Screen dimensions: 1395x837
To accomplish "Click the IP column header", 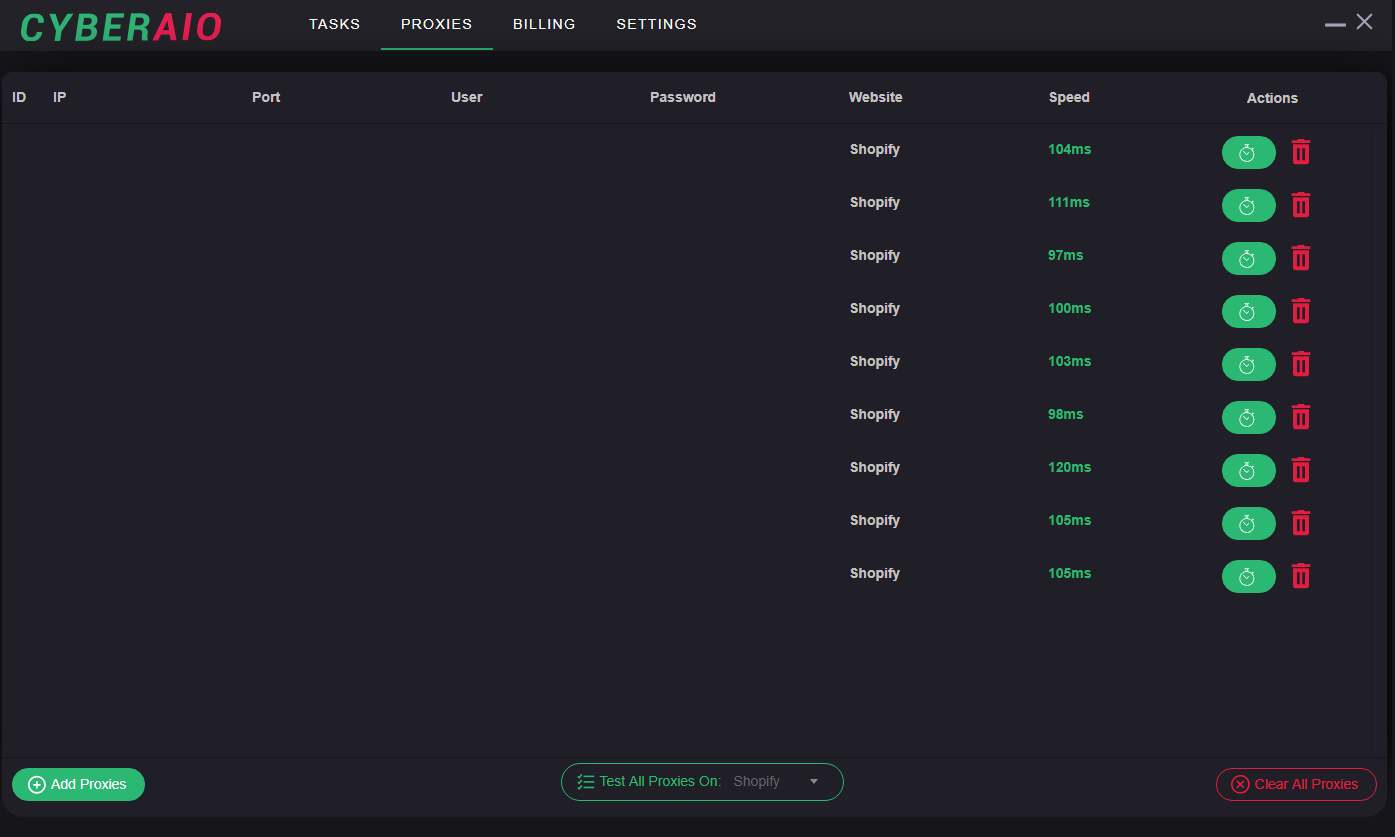I will [x=59, y=98].
